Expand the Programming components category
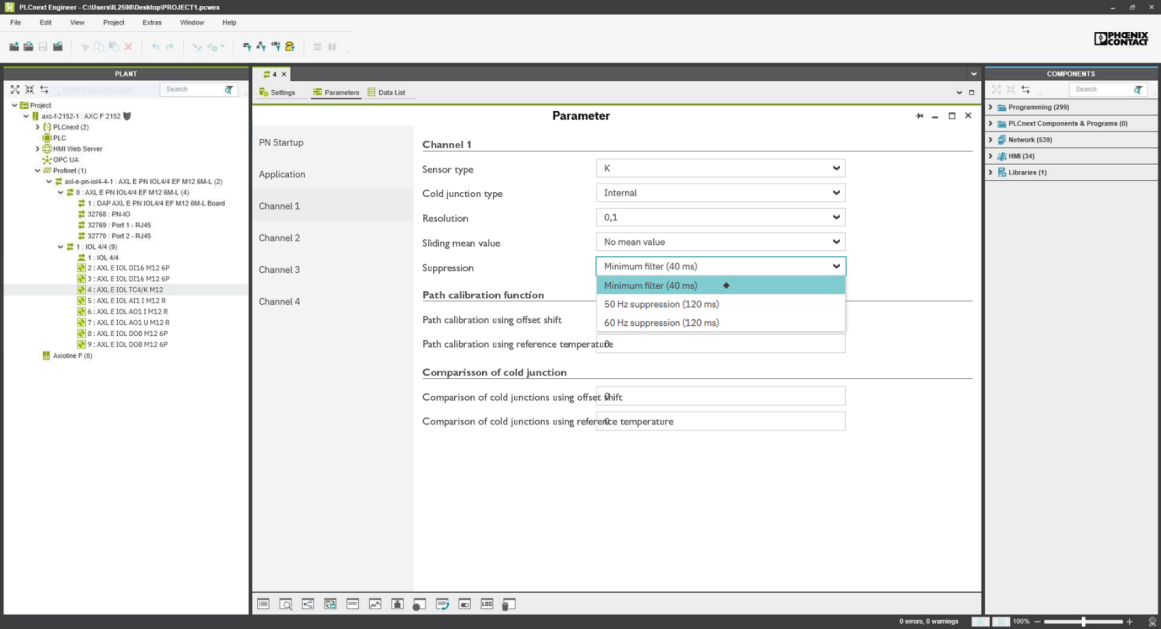1161x629 pixels. pos(991,107)
